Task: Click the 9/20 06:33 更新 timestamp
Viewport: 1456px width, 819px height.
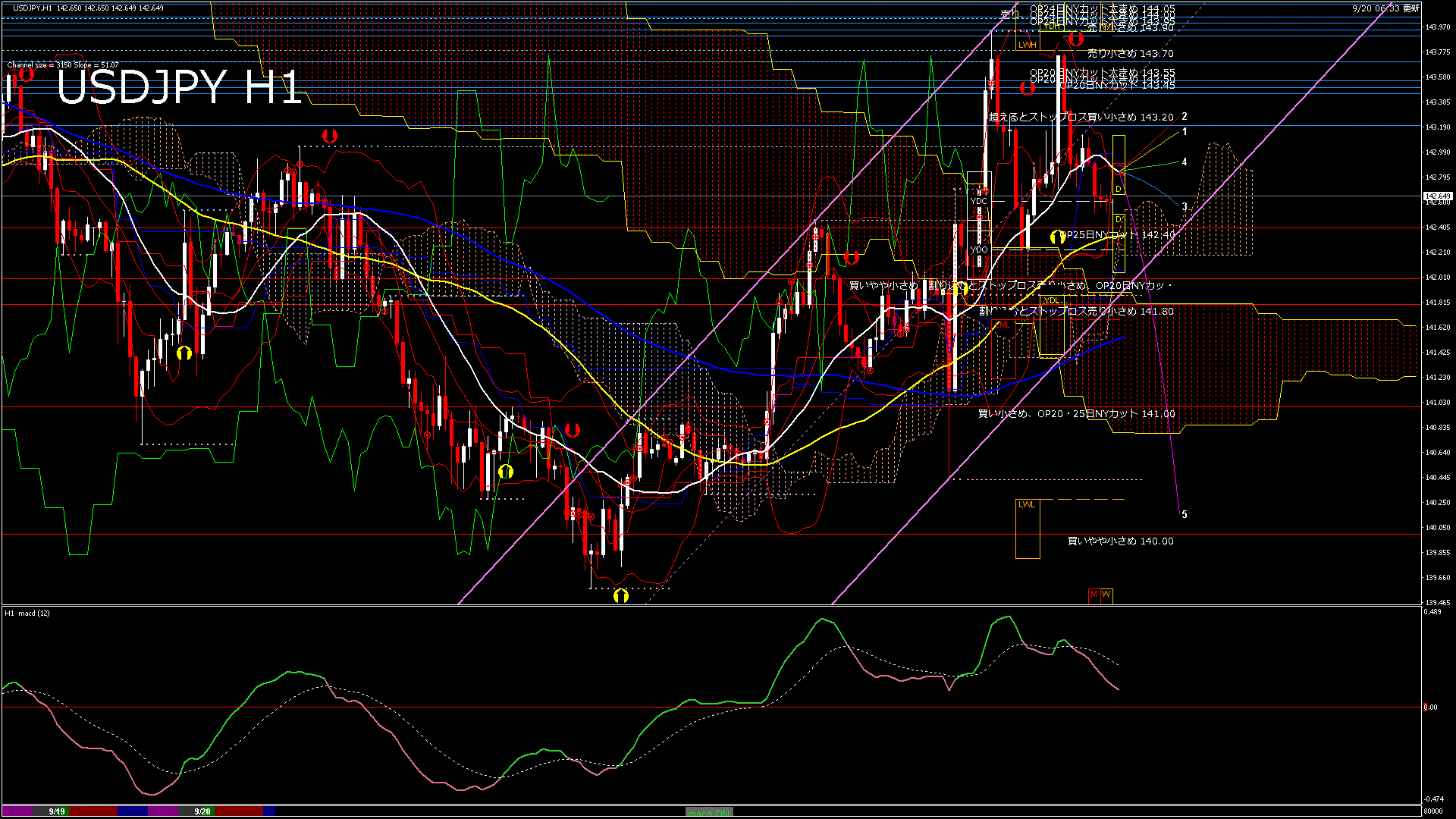Action: coord(1385,8)
